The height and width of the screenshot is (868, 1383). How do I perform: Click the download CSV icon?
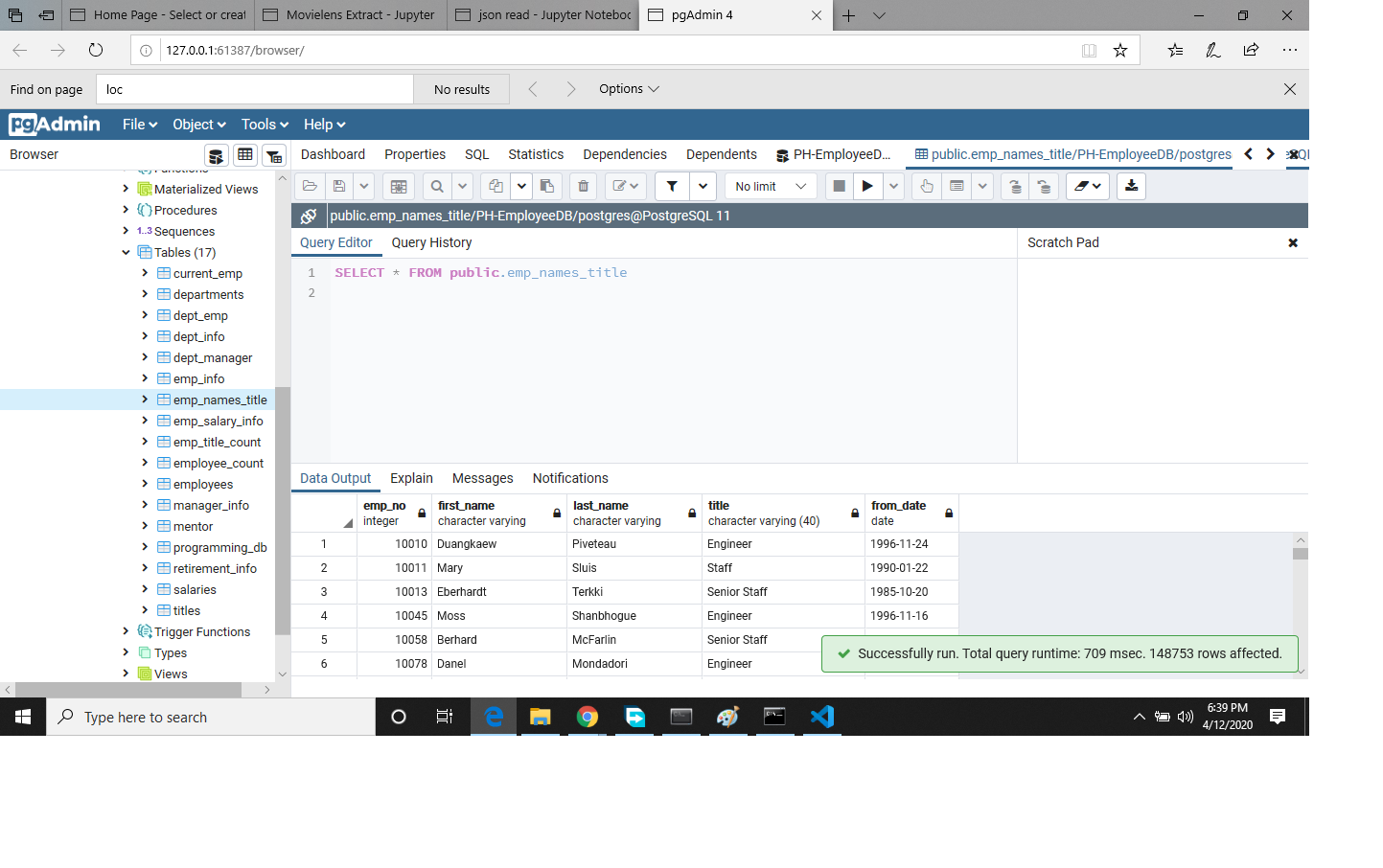coord(1132,186)
